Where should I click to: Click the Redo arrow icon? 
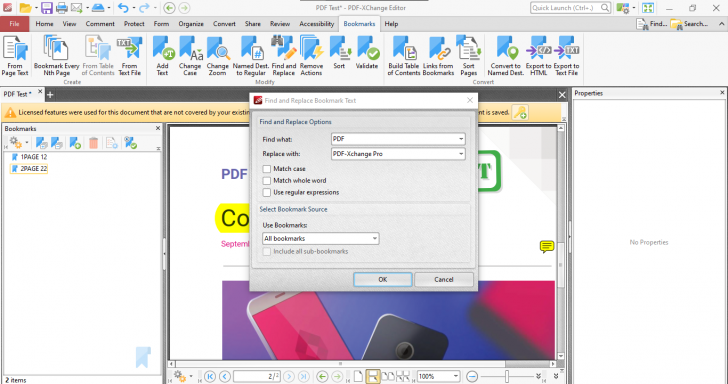144,7
